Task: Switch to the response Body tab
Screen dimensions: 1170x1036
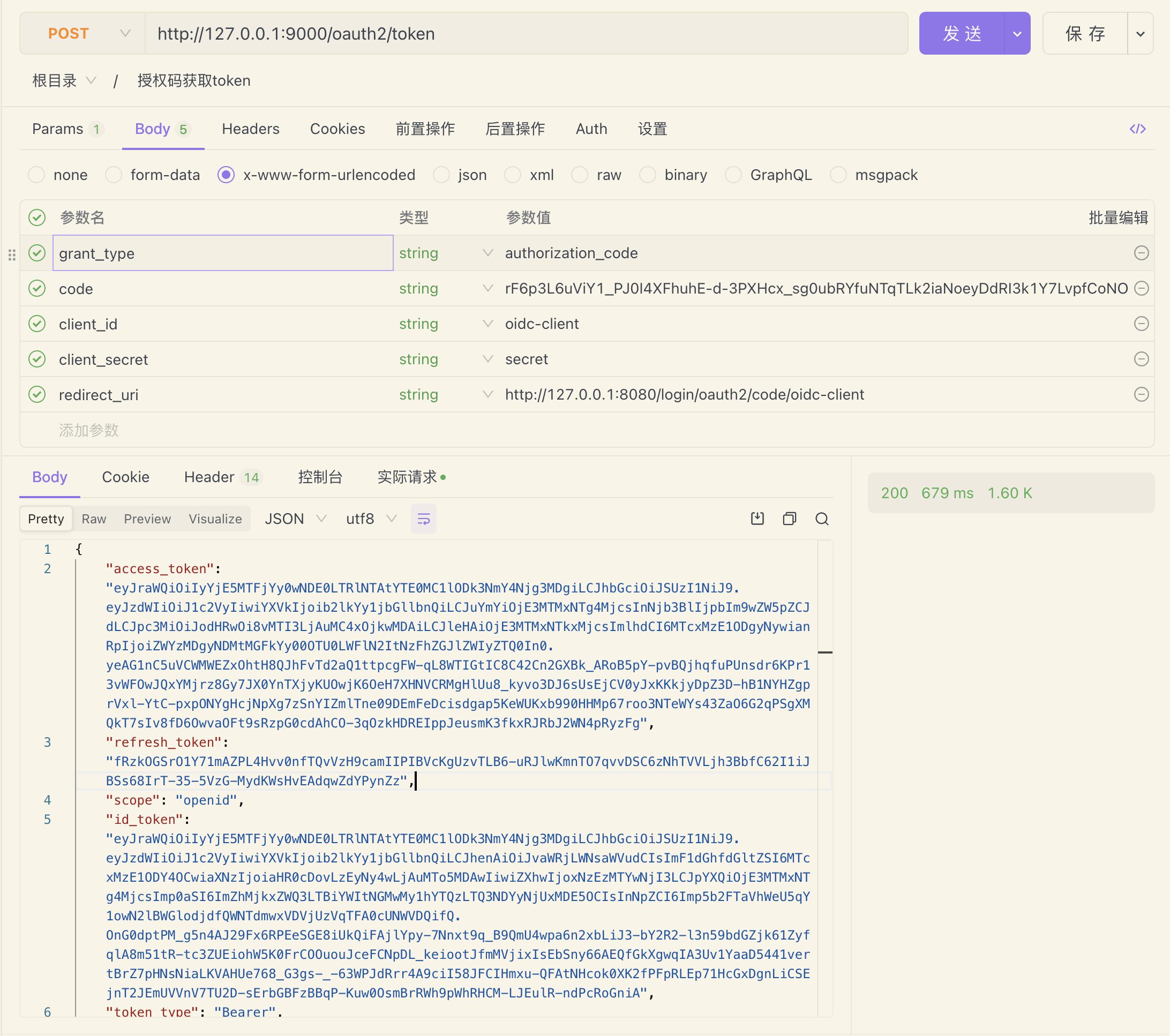Action: (50, 477)
